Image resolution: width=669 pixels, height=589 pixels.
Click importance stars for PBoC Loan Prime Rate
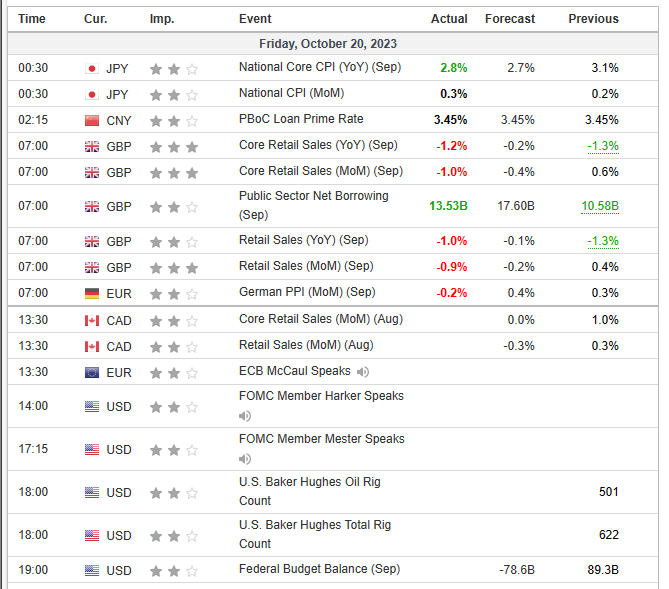point(174,120)
